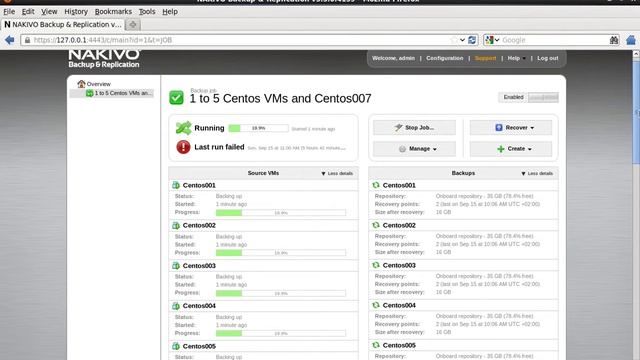
Task: Click the Welcome, admin text
Action: 393,58
